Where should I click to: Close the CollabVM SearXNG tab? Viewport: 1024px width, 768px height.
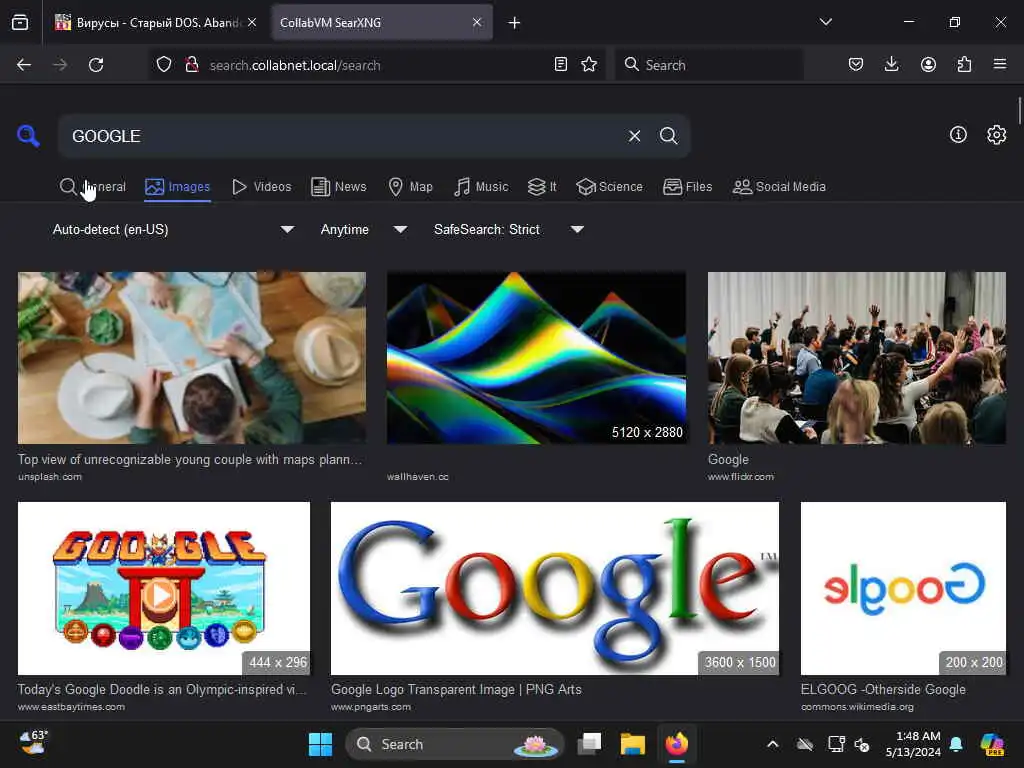477,22
